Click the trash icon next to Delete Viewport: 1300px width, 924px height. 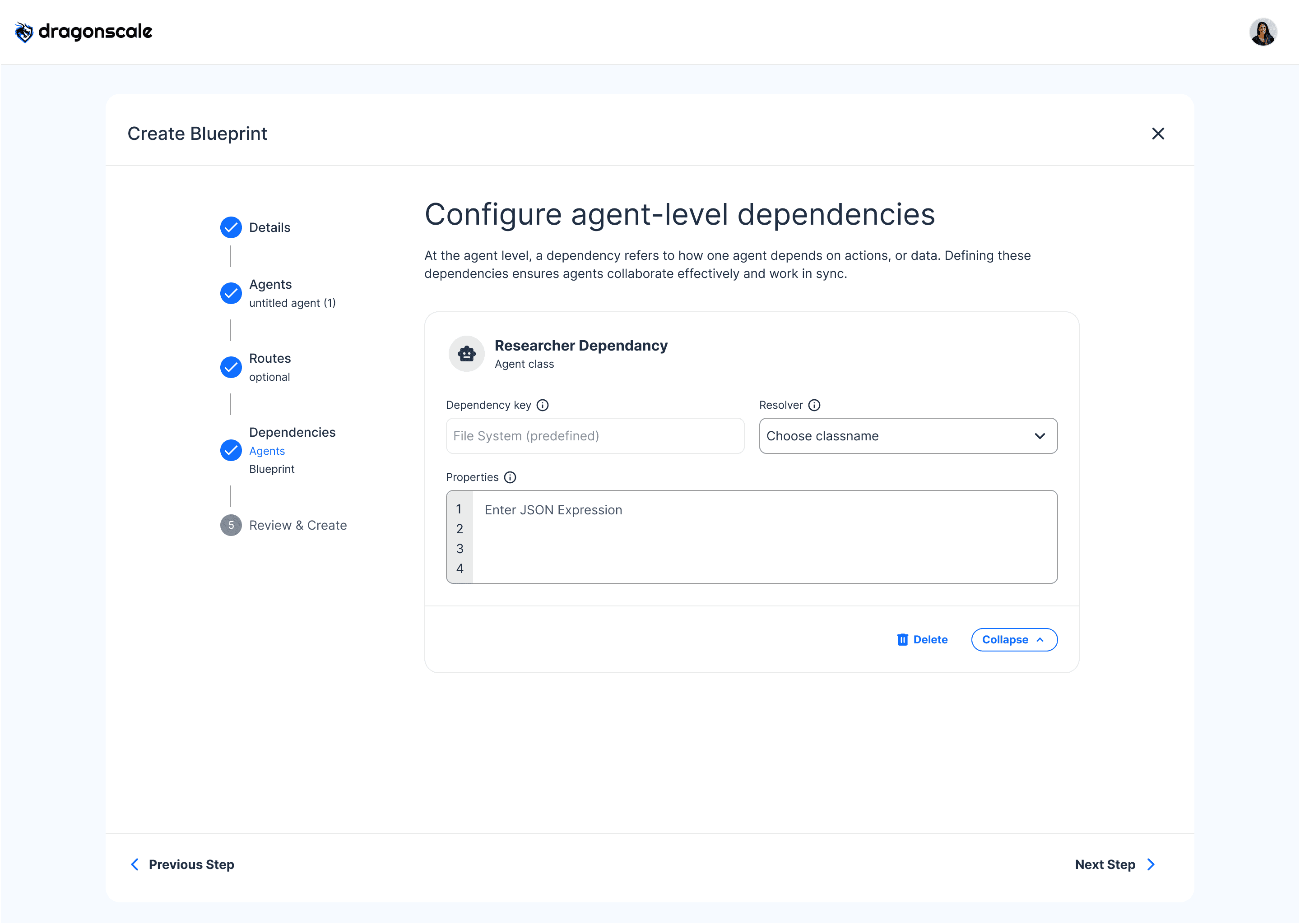(902, 640)
